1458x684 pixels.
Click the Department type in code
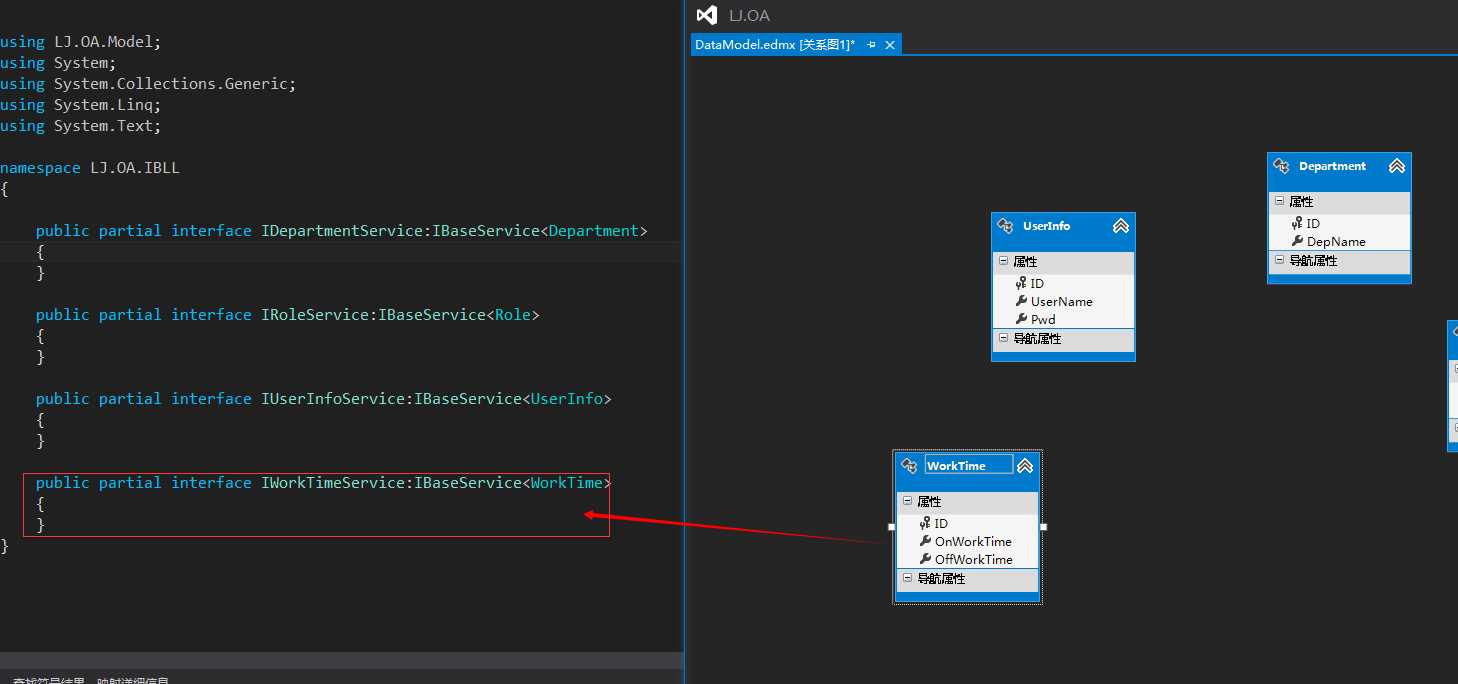(593, 231)
